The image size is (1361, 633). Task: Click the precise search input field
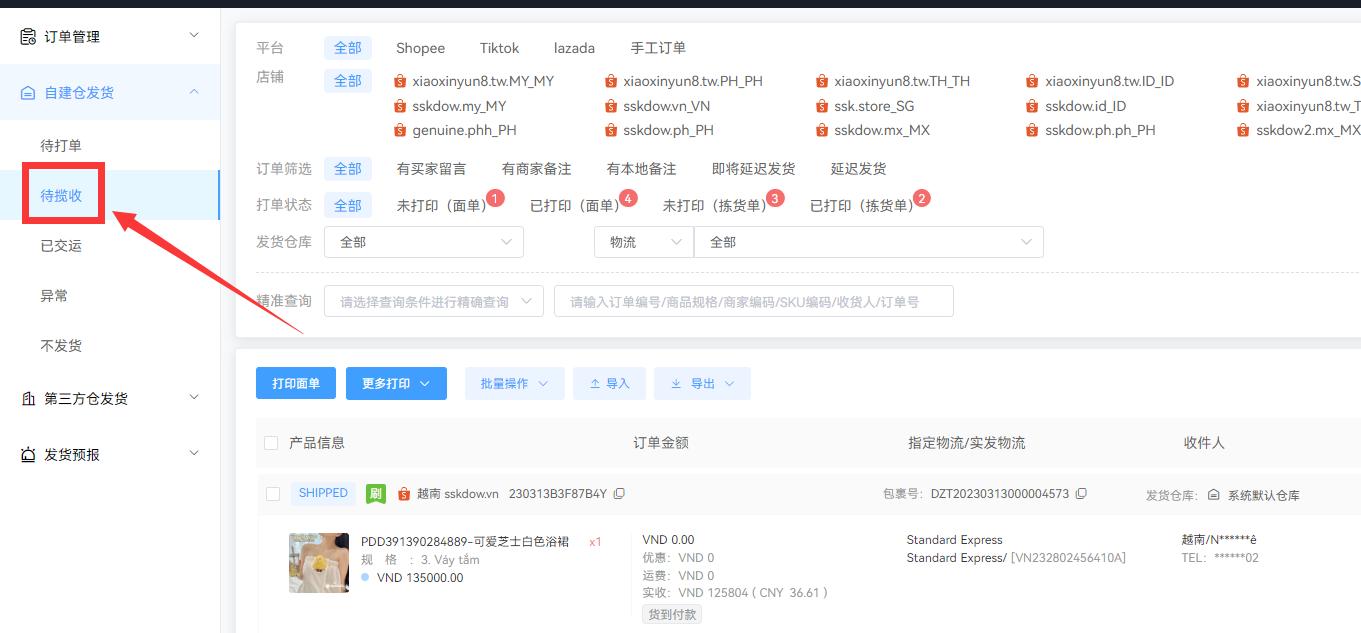pyautogui.click(x=750, y=300)
